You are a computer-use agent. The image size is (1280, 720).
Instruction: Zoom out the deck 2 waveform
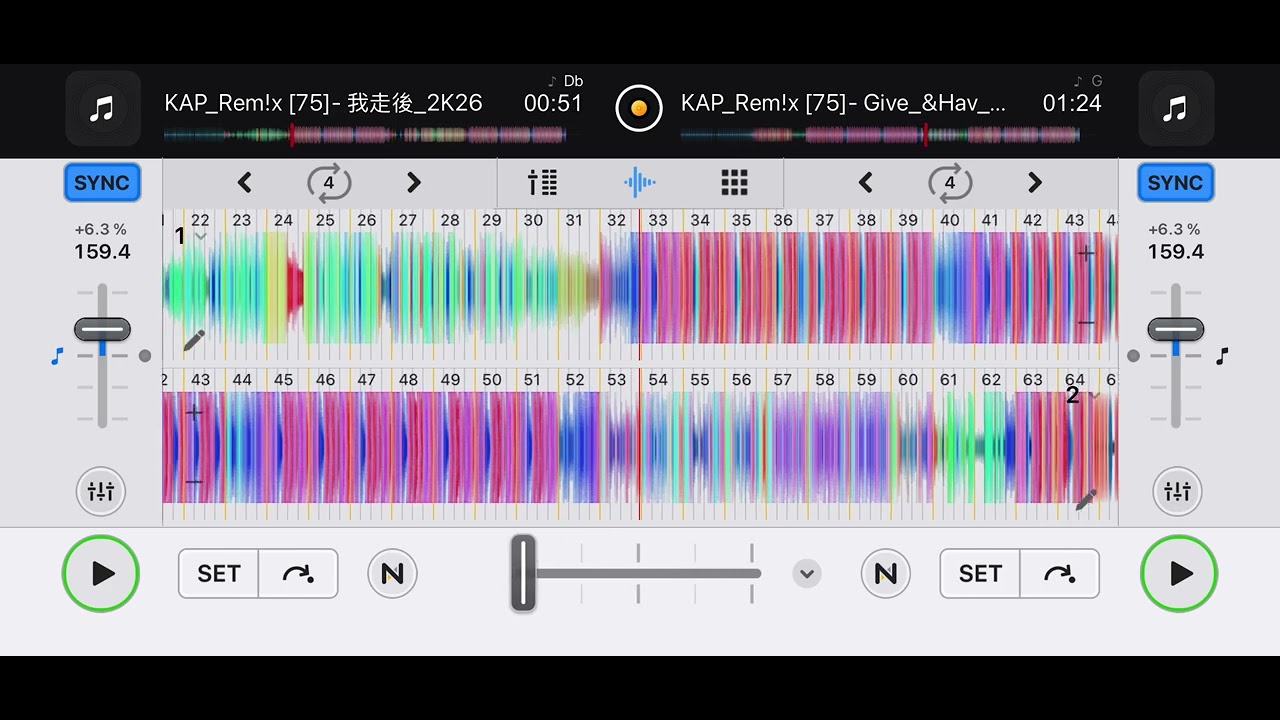point(194,482)
